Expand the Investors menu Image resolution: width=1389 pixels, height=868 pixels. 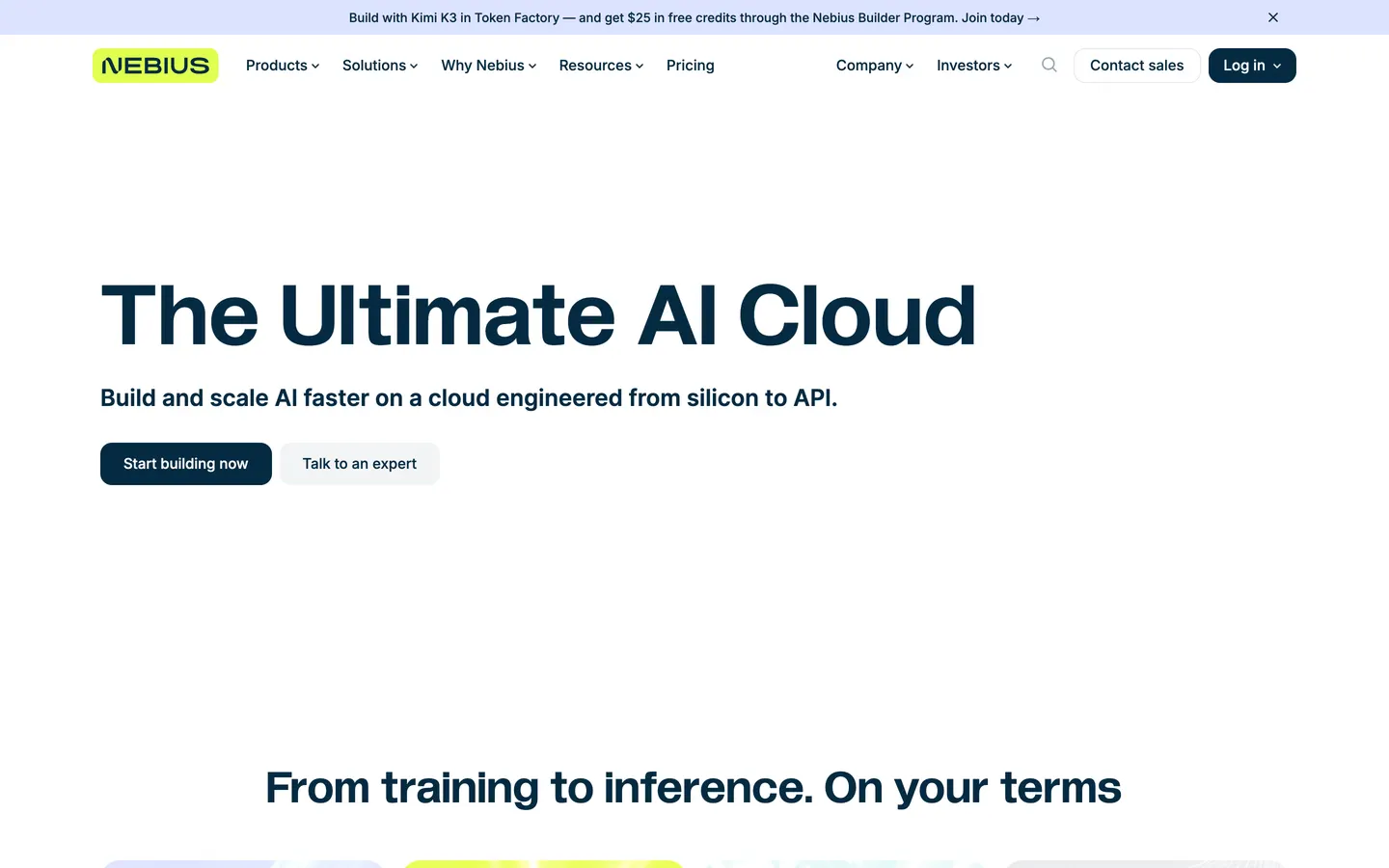pos(974,66)
